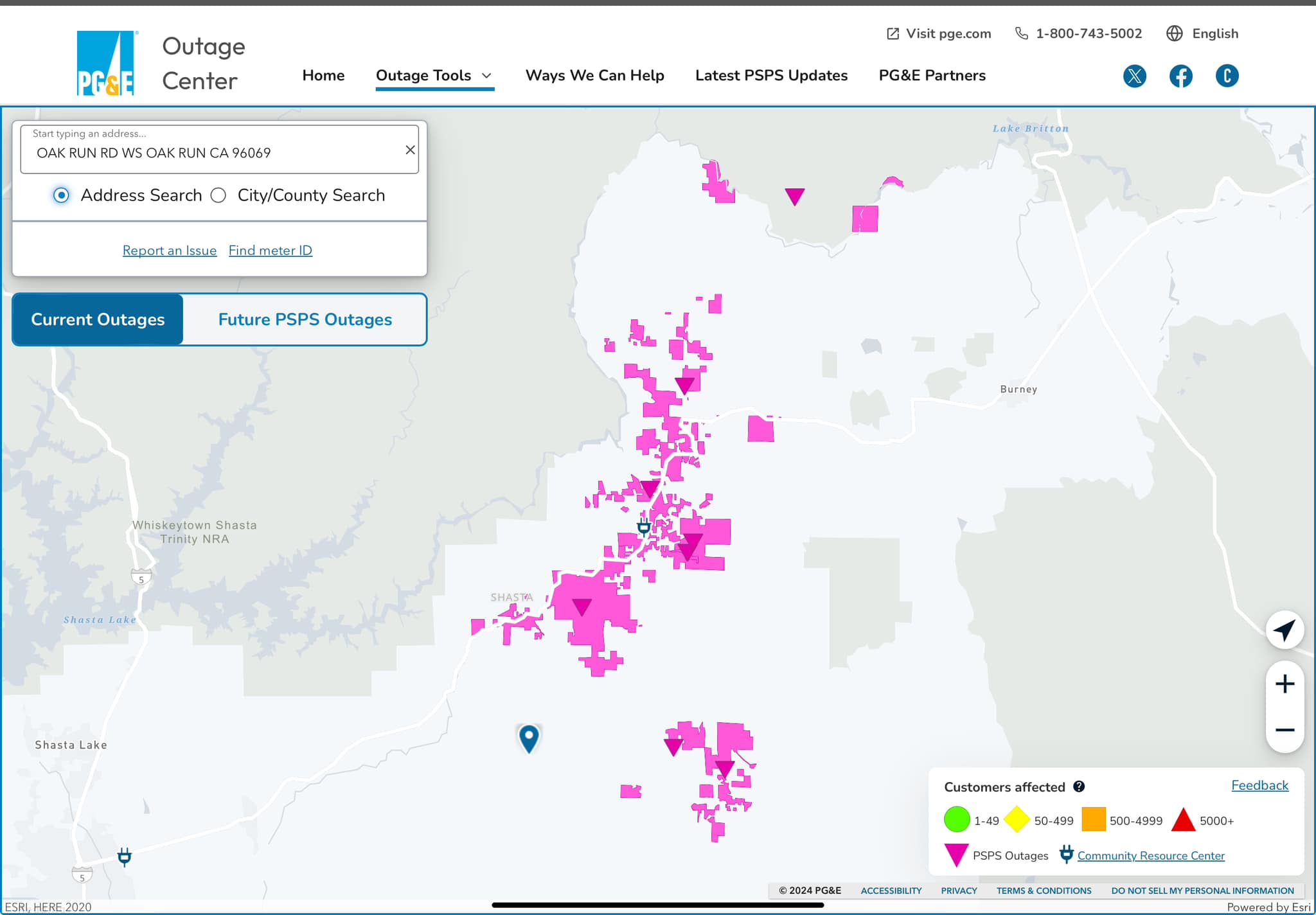Click the phone icon beside 1-800-743-5002
The image size is (1316, 915).
pos(1021,33)
